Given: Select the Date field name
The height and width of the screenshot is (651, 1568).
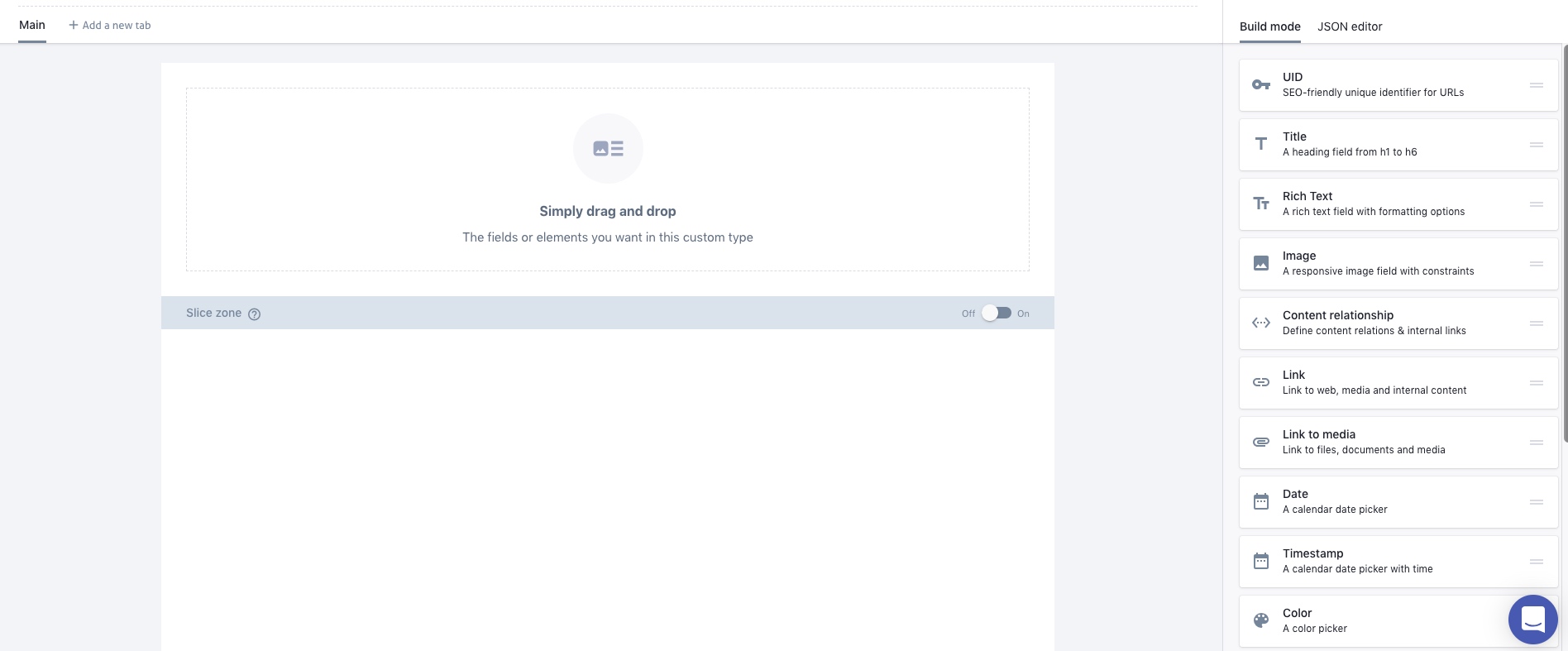Looking at the screenshot, I should [x=1295, y=494].
